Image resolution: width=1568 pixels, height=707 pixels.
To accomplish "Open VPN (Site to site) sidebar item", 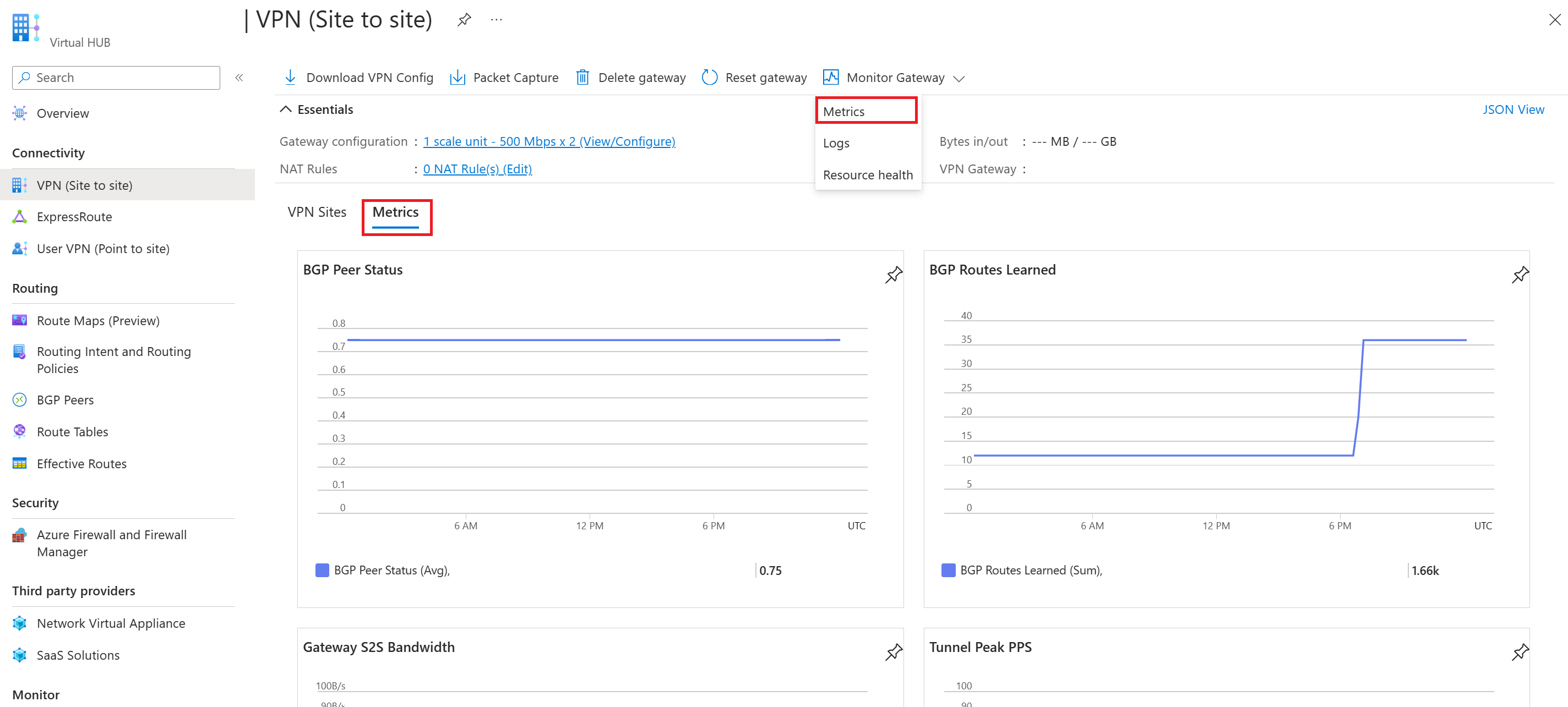I will click(x=127, y=185).
